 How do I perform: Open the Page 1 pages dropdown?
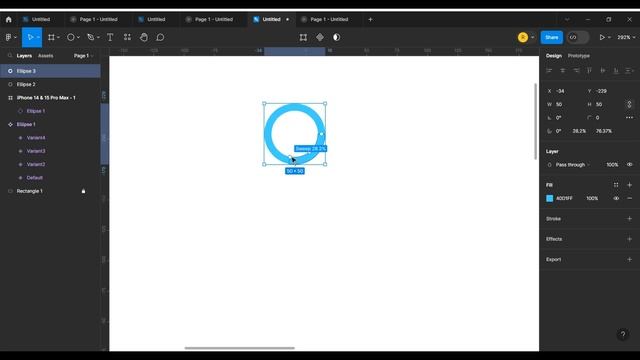point(84,56)
